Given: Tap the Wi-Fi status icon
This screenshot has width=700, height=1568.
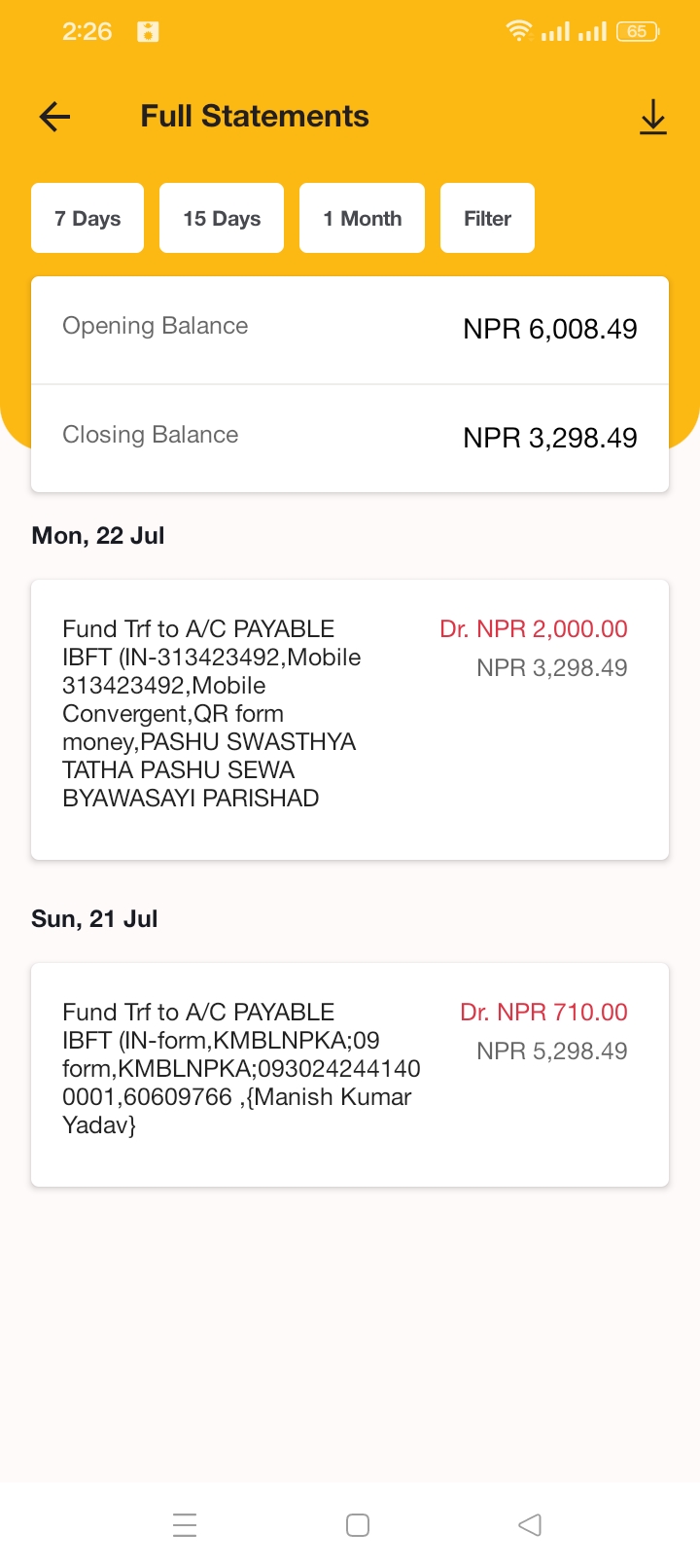Looking at the screenshot, I should (x=519, y=31).
